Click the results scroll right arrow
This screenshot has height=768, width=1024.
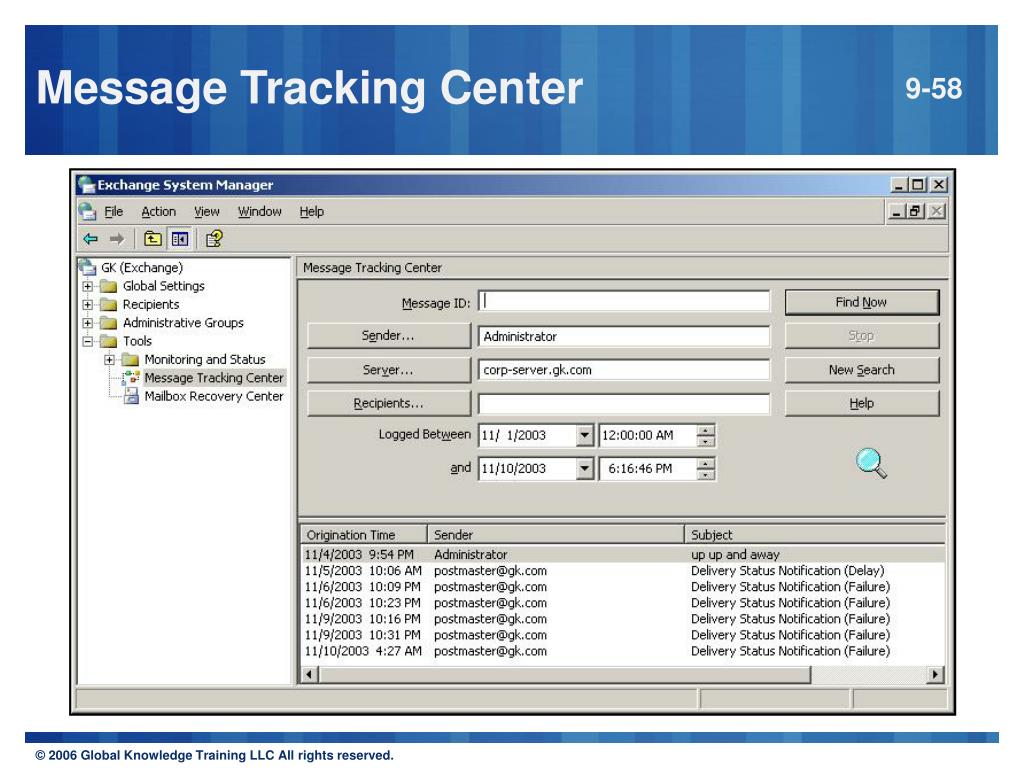pyautogui.click(x=935, y=674)
